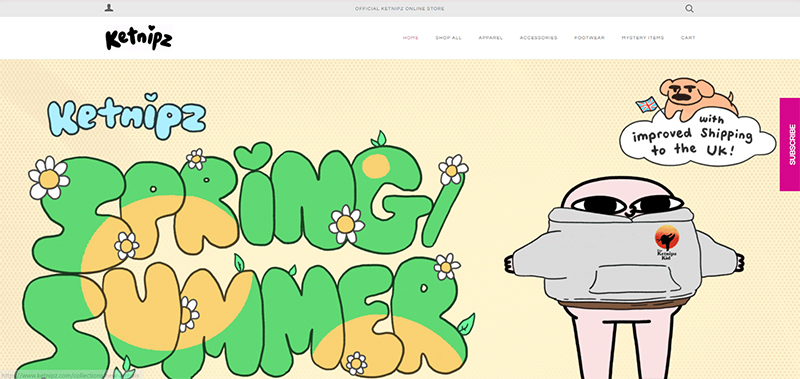Viewport: 800px width, 379px height.
Task: Open the Accessories menu
Action: point(539,38)
